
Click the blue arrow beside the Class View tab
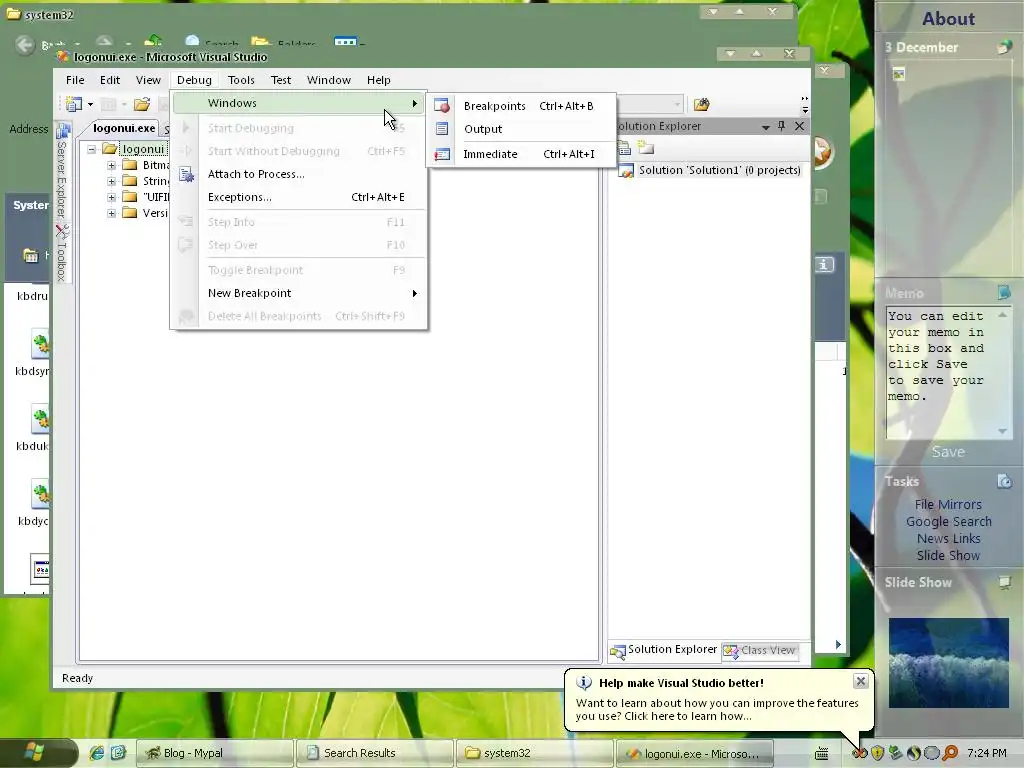tap(838, 645)
